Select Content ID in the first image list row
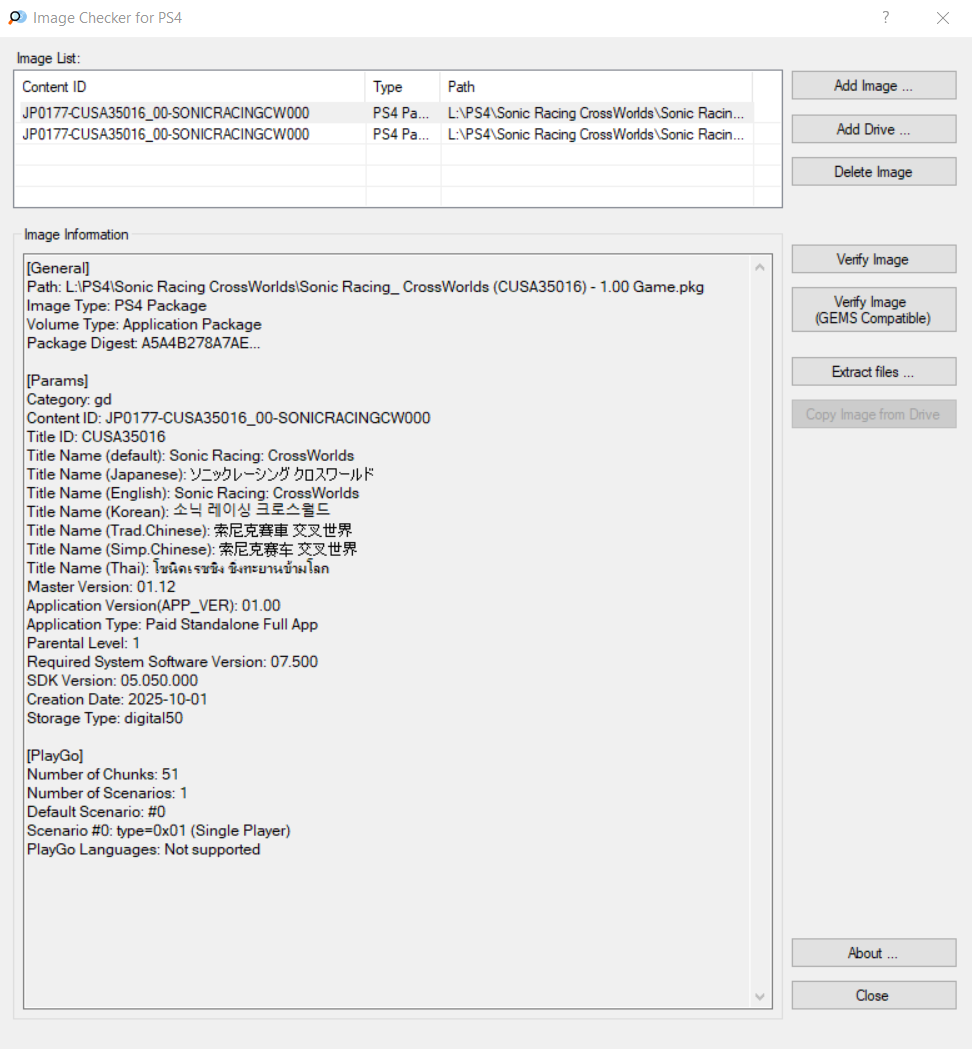 pos(165,113)
